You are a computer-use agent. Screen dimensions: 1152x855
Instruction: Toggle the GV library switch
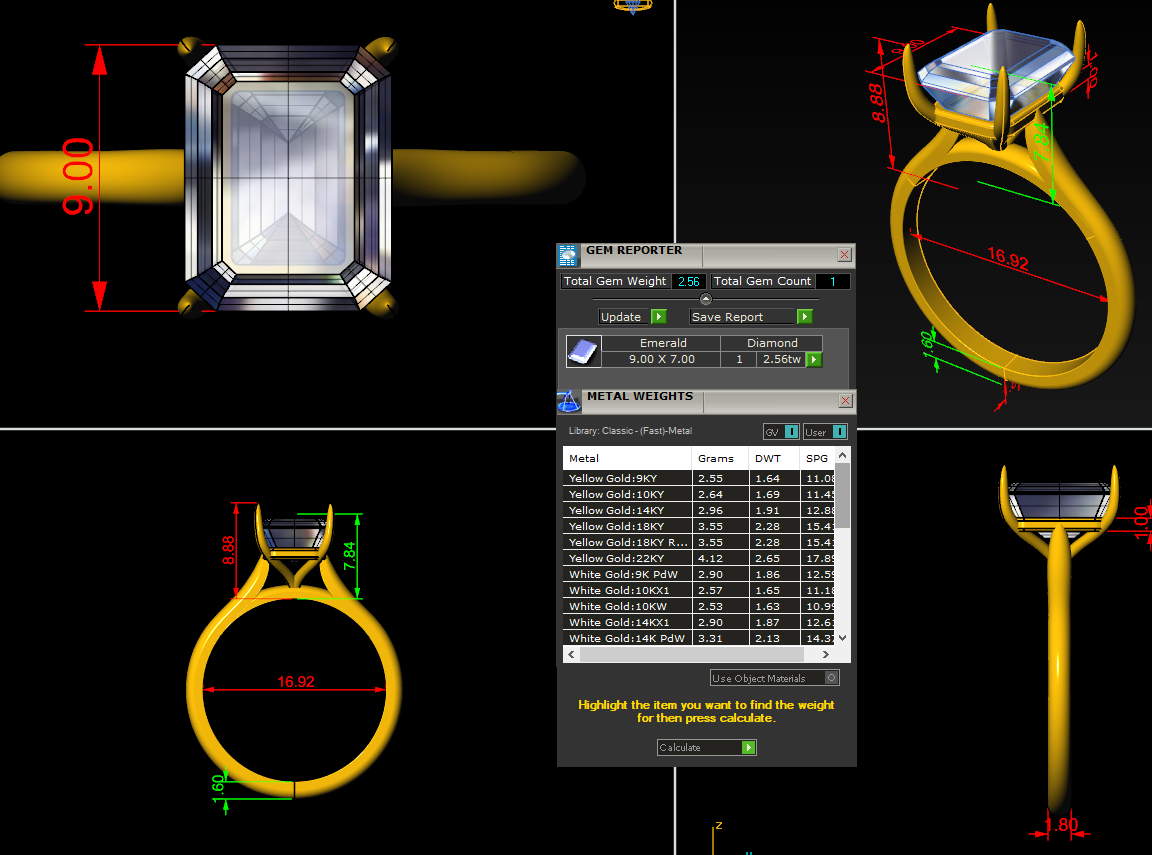[791, 432]
